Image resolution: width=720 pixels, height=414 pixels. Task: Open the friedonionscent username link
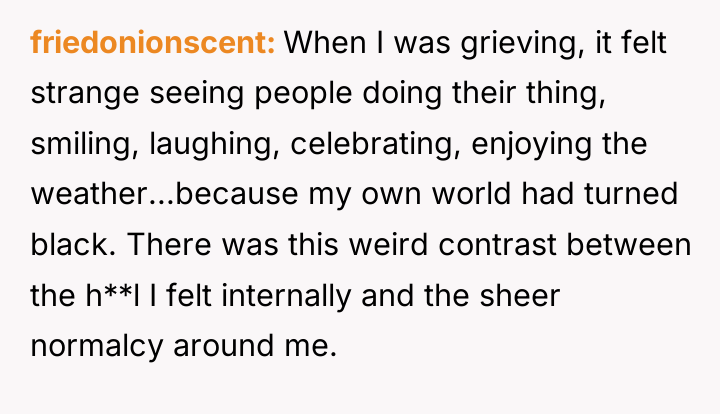click(x=153, y=42)
